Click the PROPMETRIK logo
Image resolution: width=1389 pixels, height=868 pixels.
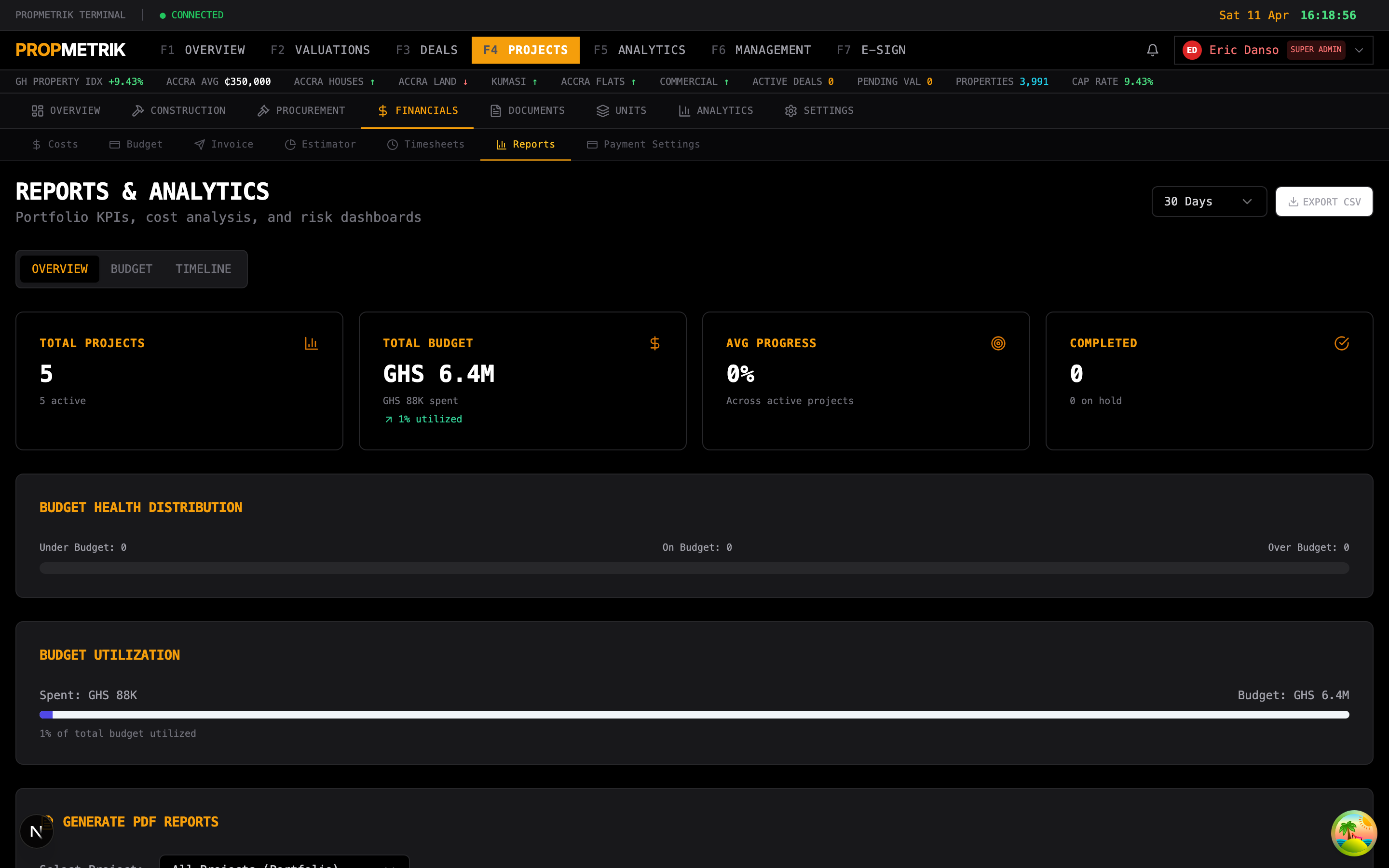(x=70, y=50)
